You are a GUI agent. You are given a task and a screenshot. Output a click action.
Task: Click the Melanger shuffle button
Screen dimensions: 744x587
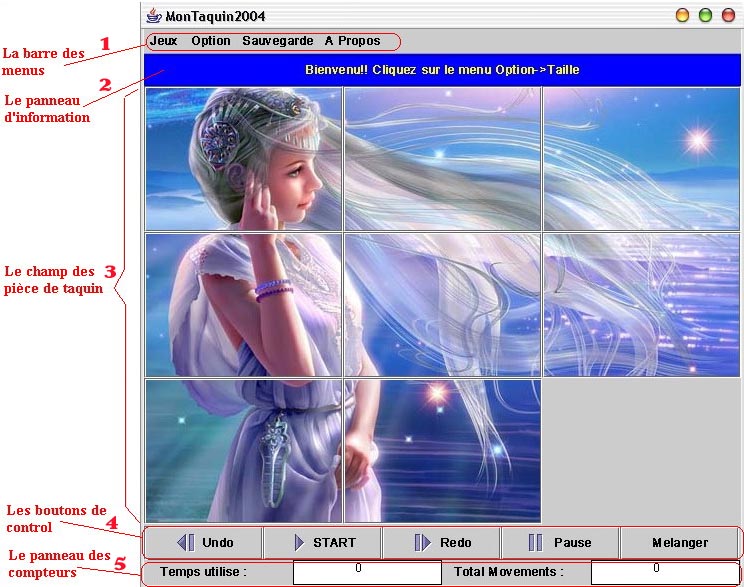coord(679,542)
